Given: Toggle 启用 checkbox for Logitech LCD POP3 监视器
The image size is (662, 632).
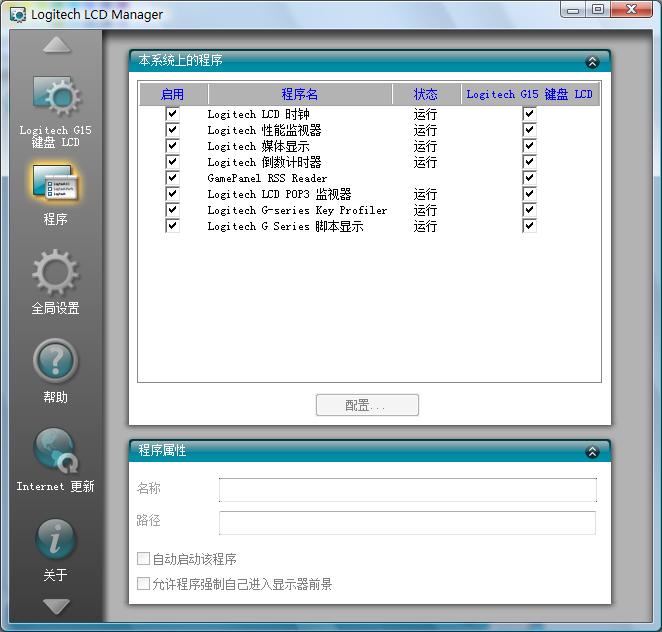Looking at the screenshot, I should coord(172,194).
